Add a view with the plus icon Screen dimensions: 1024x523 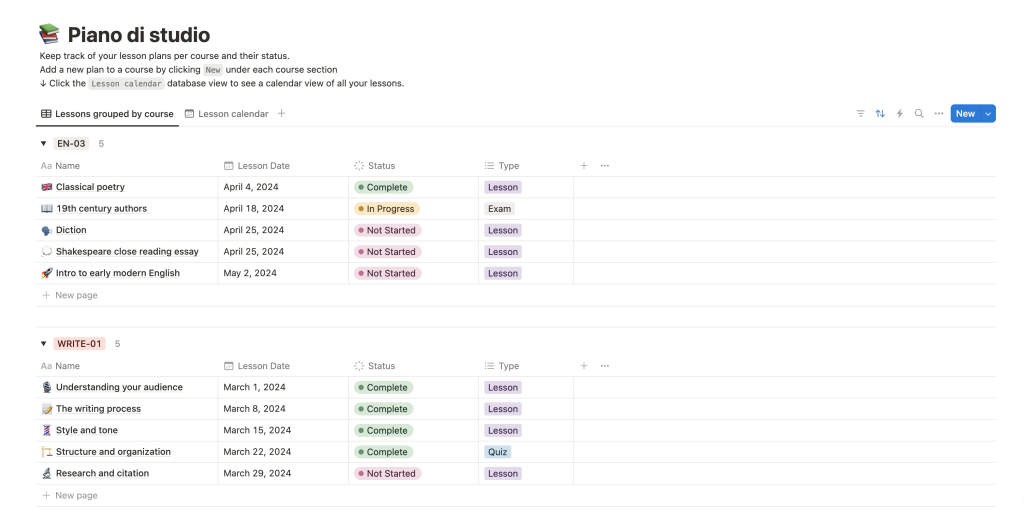pyautogui.click(x=282, y=114)
